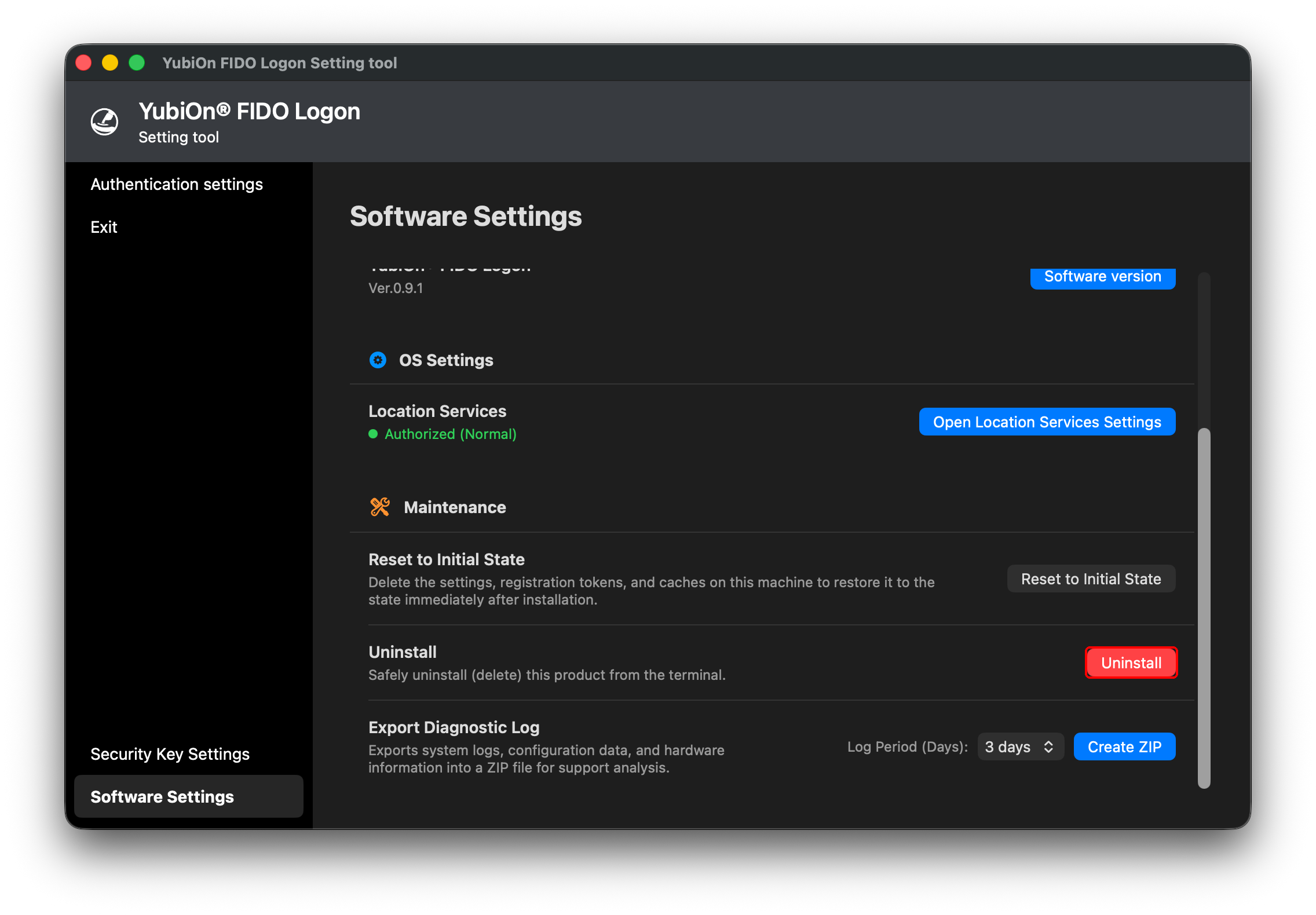Select Software Settings sidebar item
Screen dimensions: 1316x915
point(189,796)
